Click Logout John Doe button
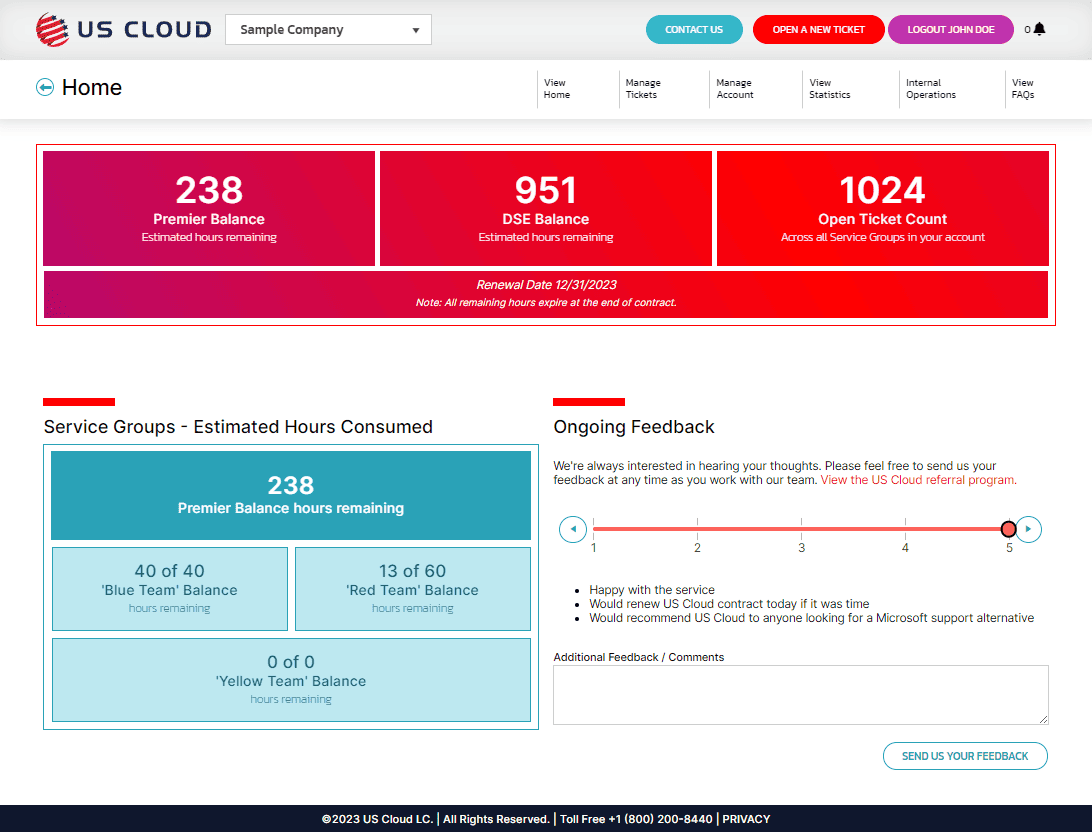 951,29
